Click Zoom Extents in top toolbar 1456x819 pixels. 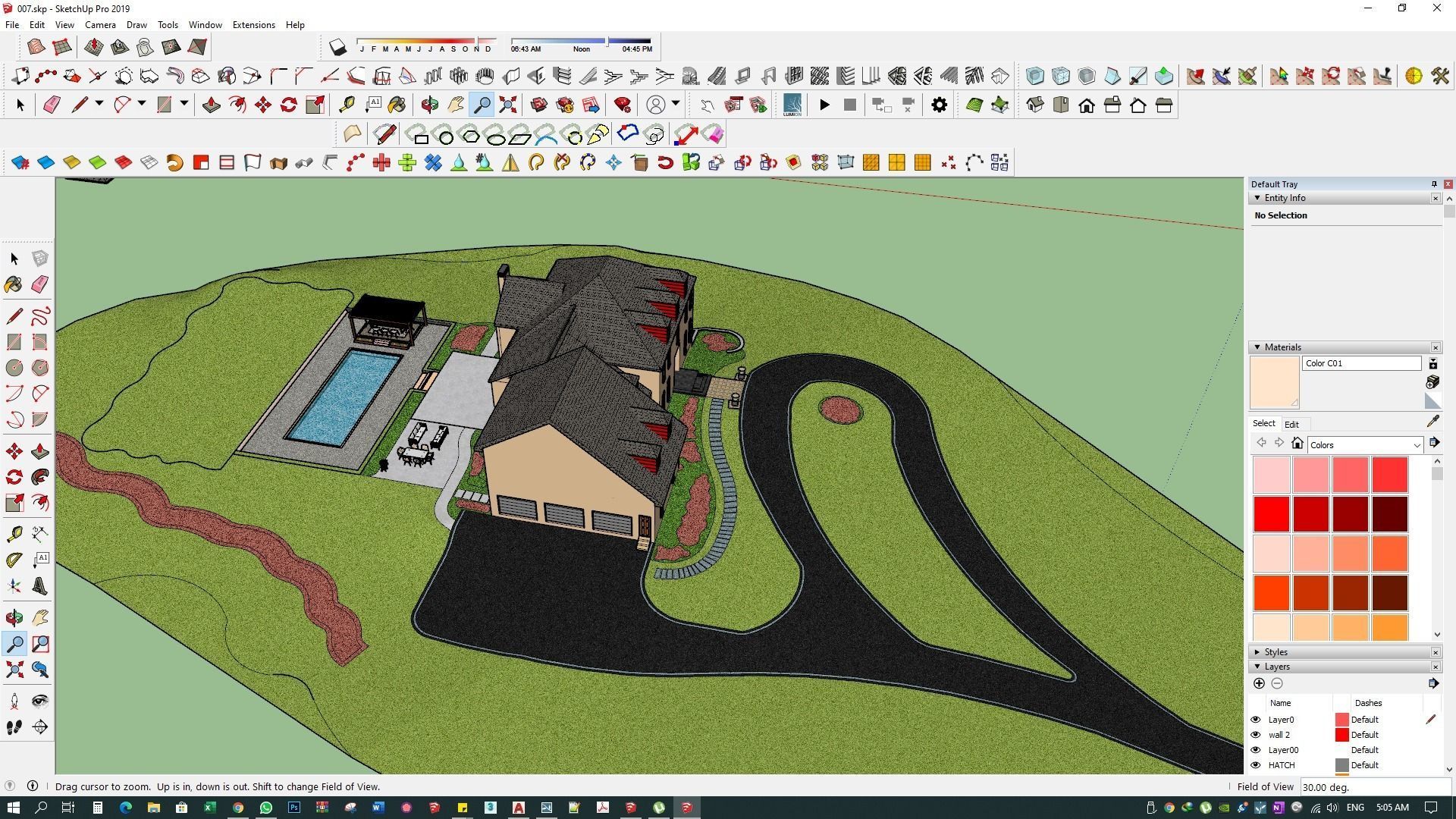click(x=508, y=105)
